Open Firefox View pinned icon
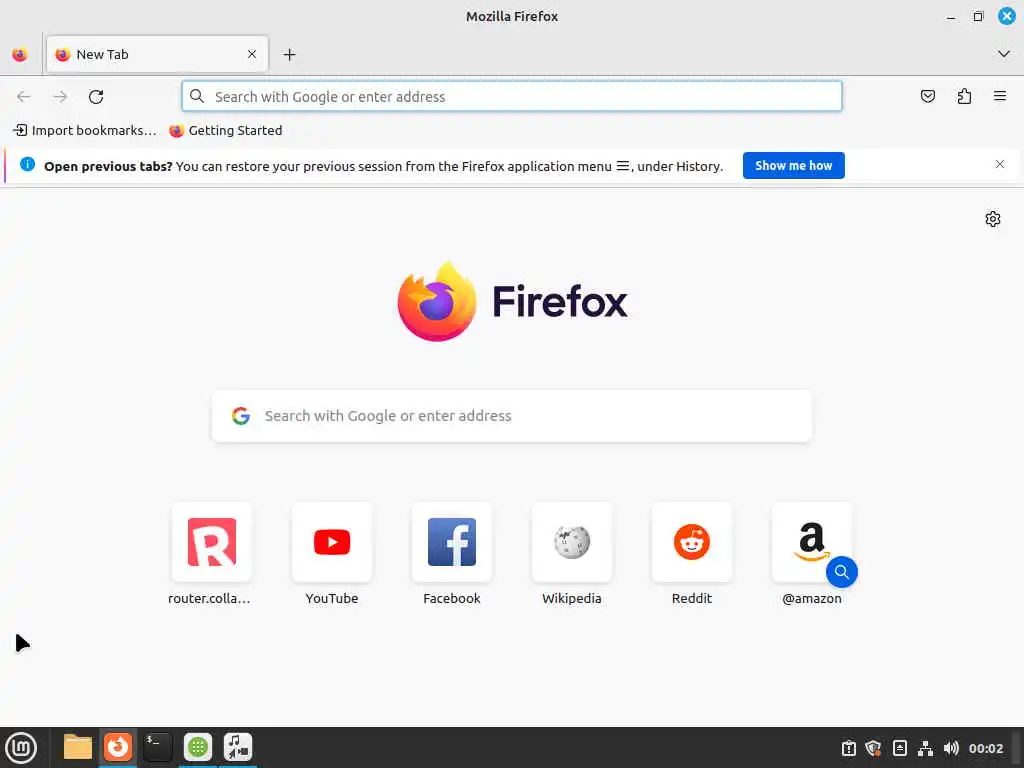1024x768 pixels. (x=20, y=55)
